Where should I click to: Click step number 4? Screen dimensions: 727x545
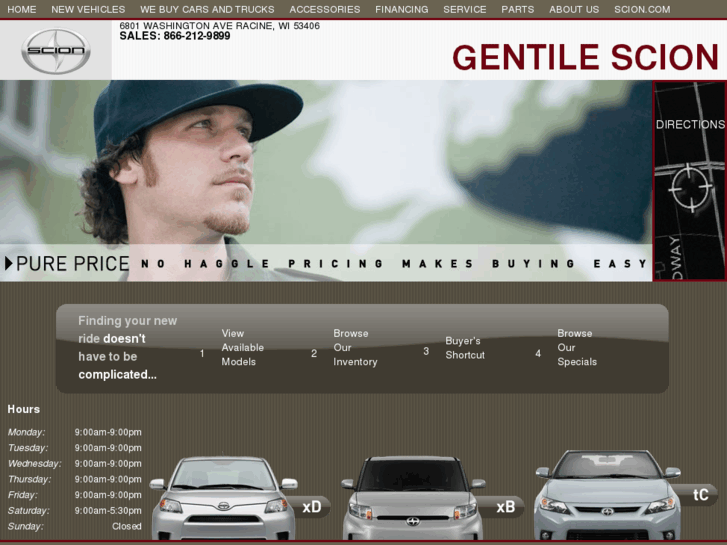coord(538,353)
